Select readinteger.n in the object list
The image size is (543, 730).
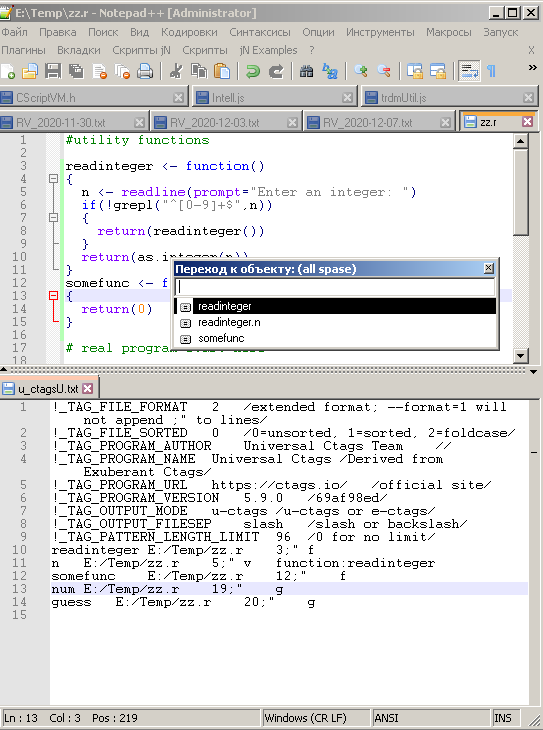(x=335, y=322)
